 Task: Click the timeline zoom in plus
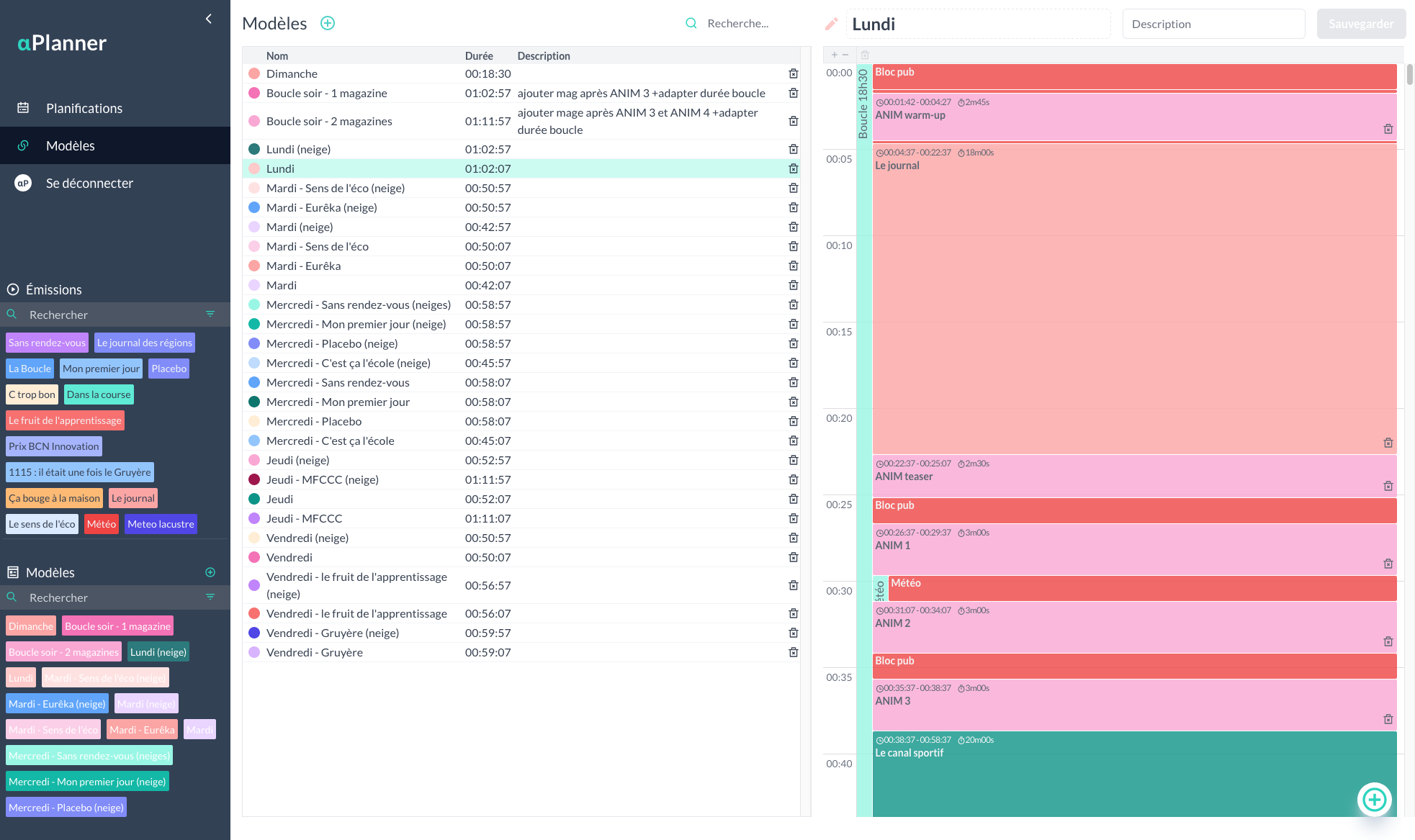834,55
